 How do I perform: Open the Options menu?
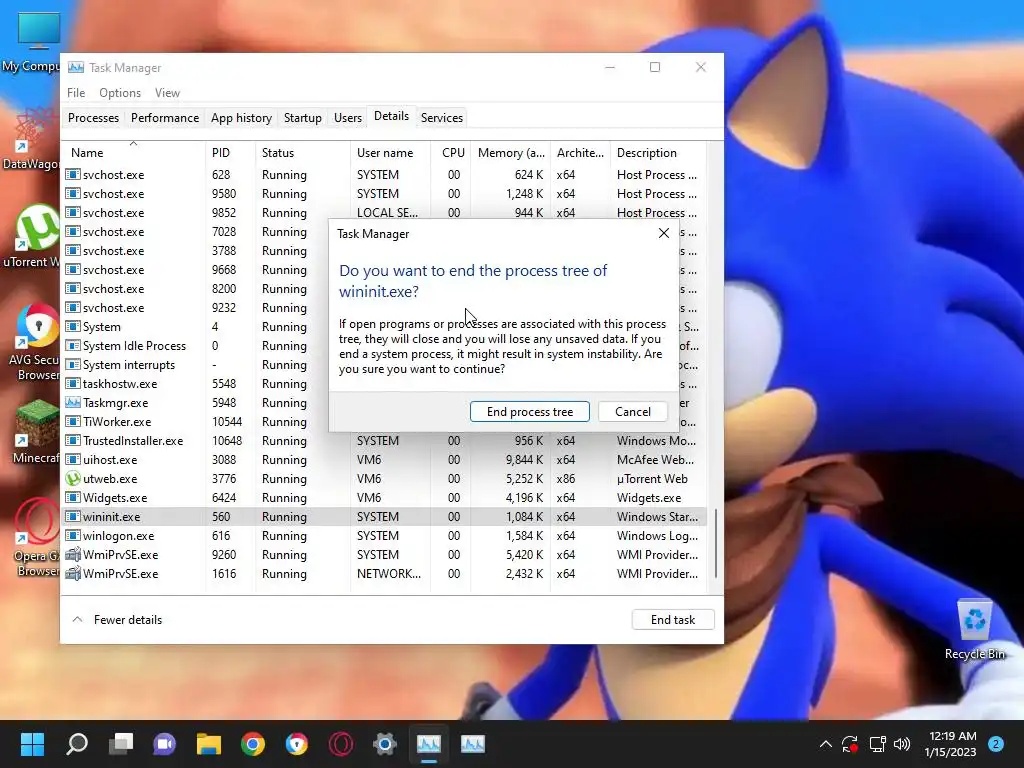point(120,93)
